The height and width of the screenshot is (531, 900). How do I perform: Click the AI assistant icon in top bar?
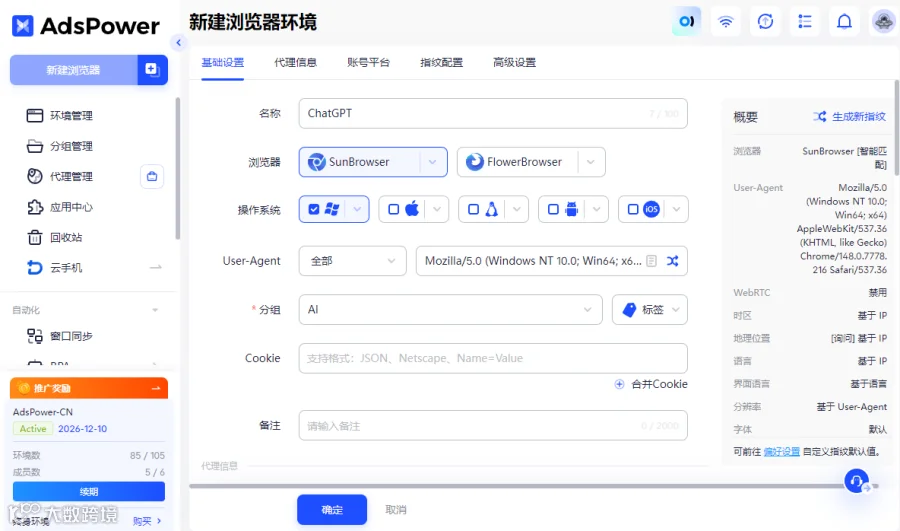pyautogui.click(x=686, y=22)
